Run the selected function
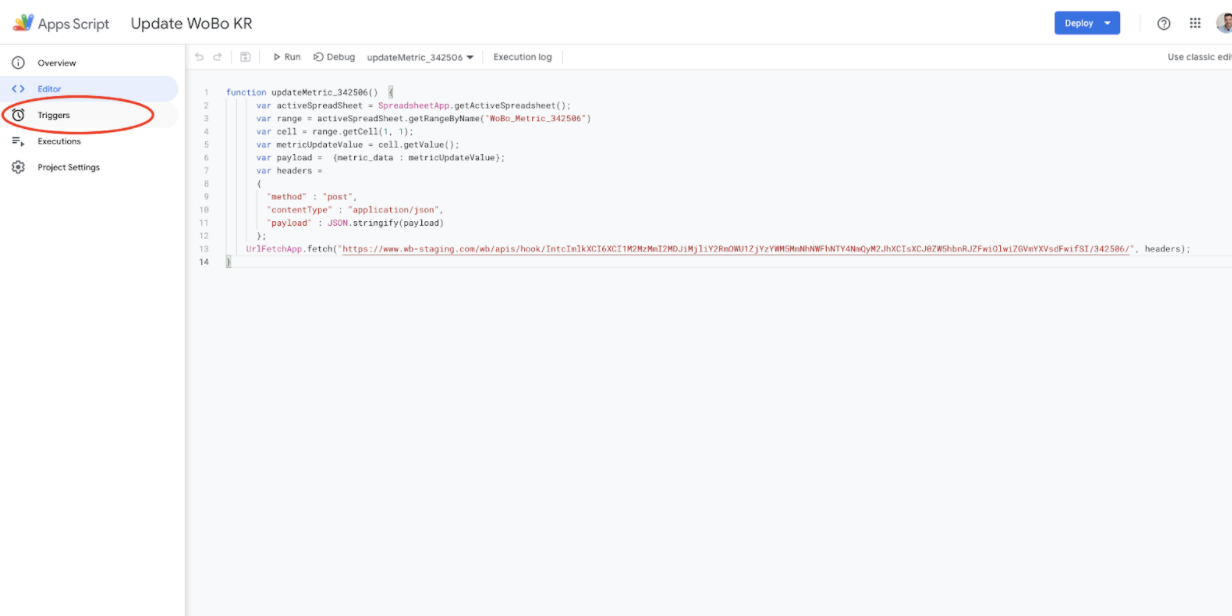 (287, 57)
